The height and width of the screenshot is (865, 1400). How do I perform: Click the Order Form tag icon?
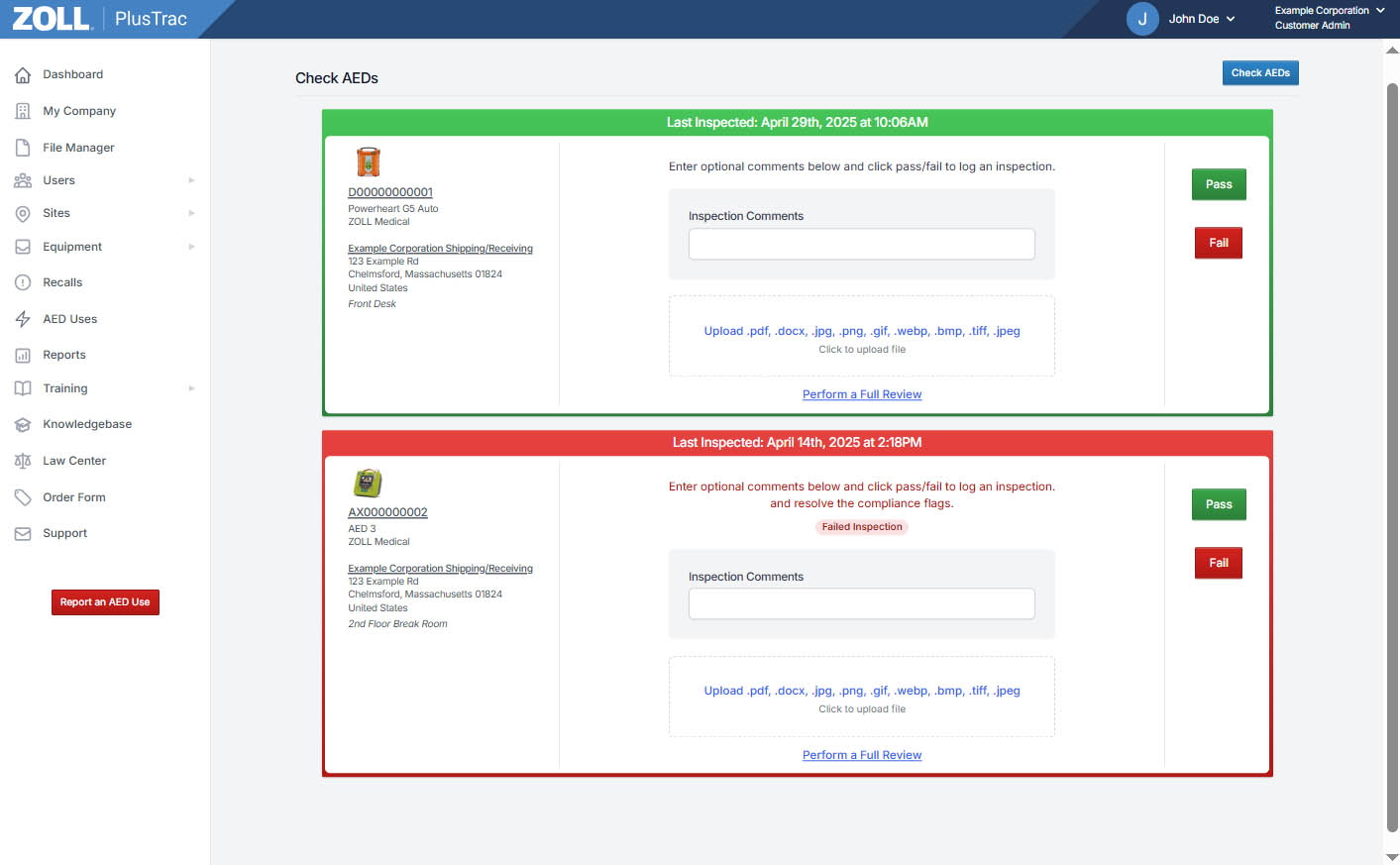(23, 497)
